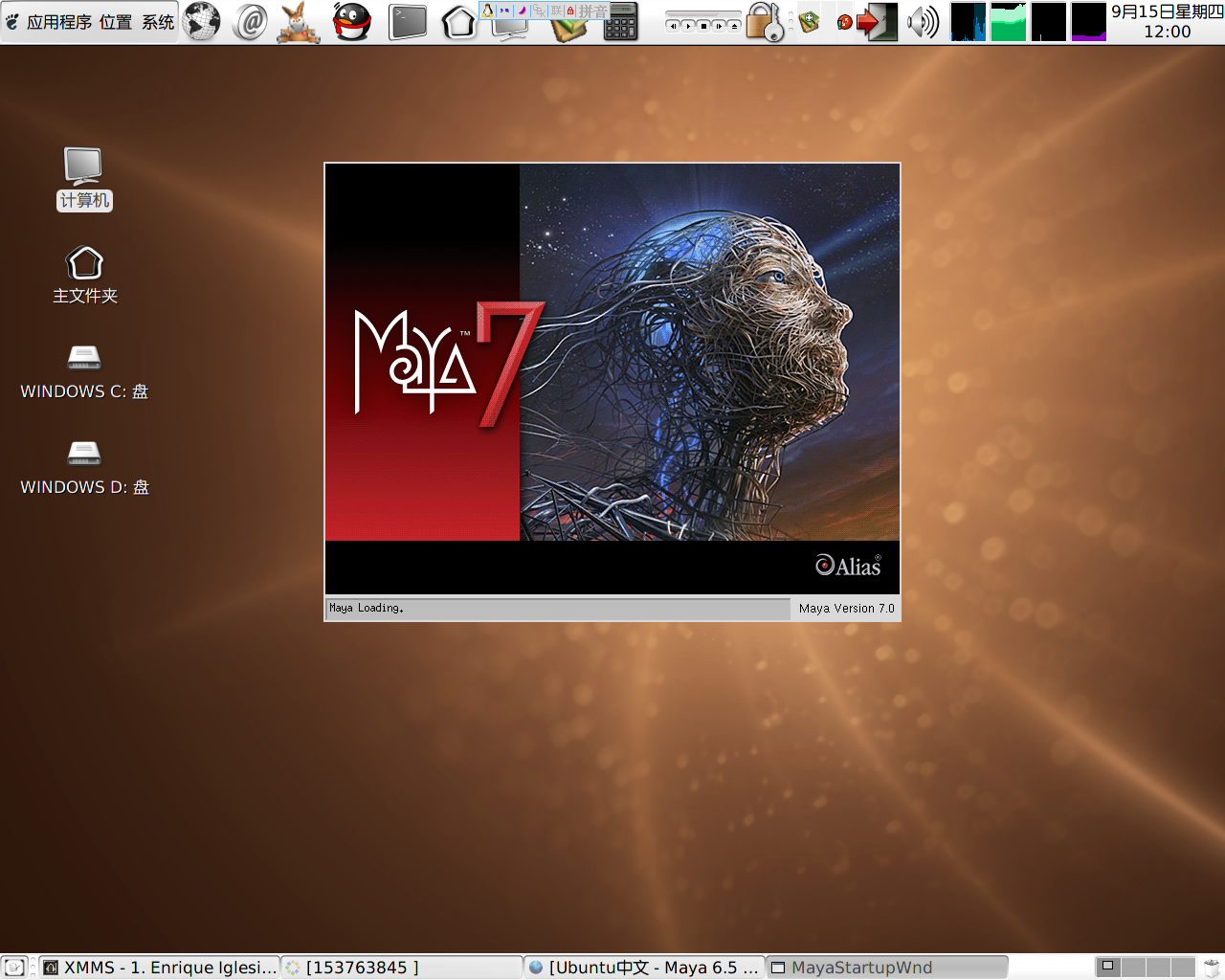Screen dimensions: 1225x980
Task: Click the logout door arrow icon
Action: coord(878,22)
